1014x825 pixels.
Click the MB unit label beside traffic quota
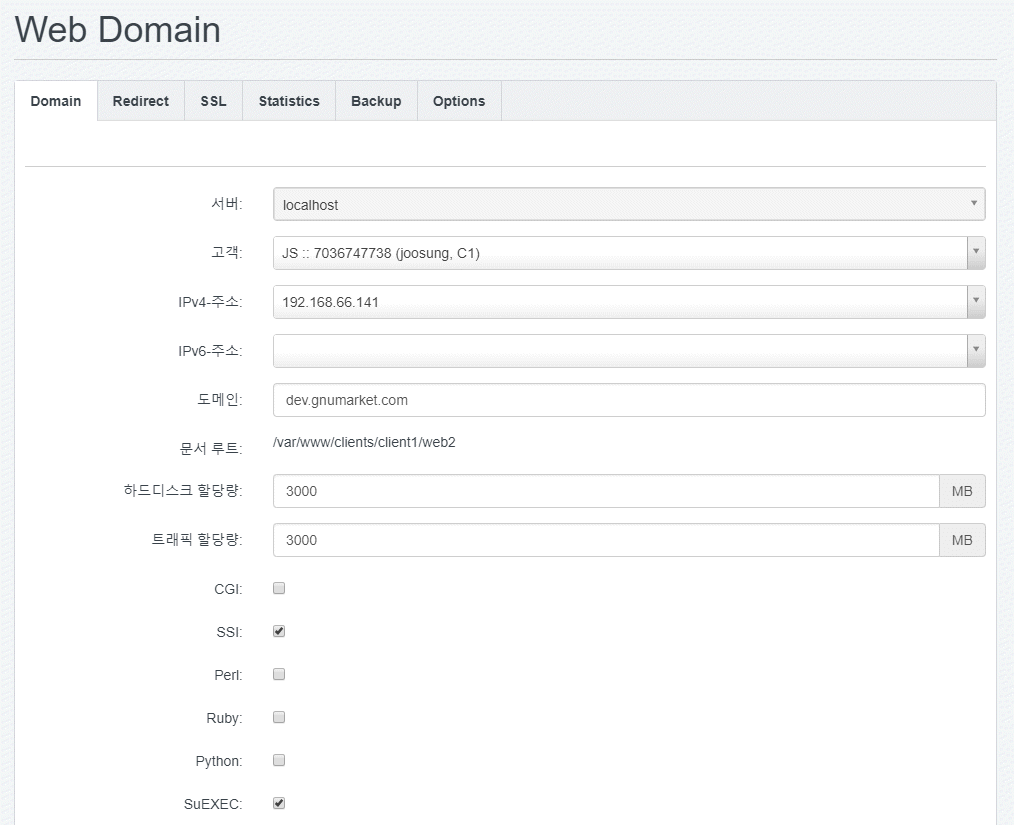[x=962, y=540]
